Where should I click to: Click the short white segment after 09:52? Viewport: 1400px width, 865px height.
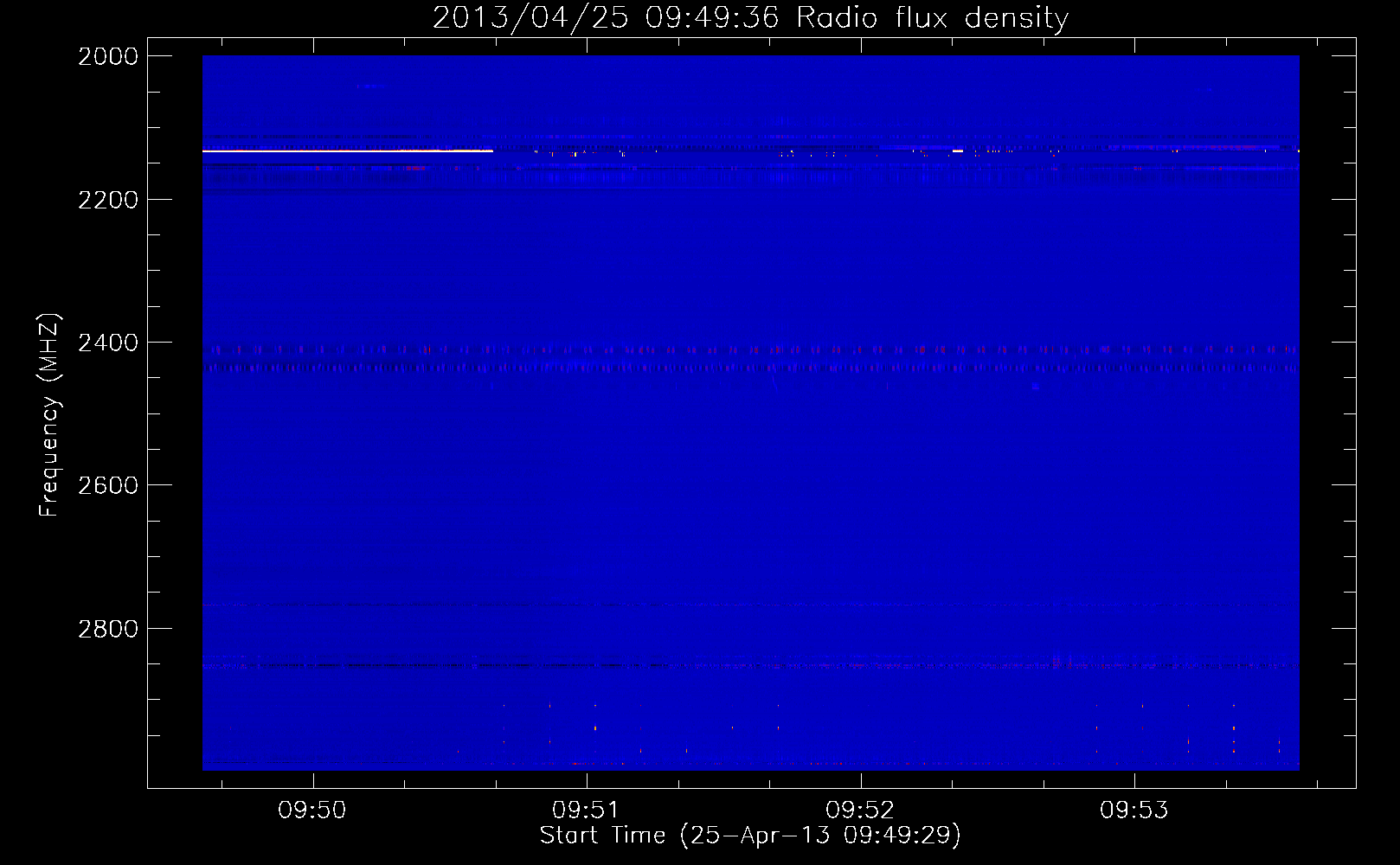pyautogui.click(x=958, y=151)
